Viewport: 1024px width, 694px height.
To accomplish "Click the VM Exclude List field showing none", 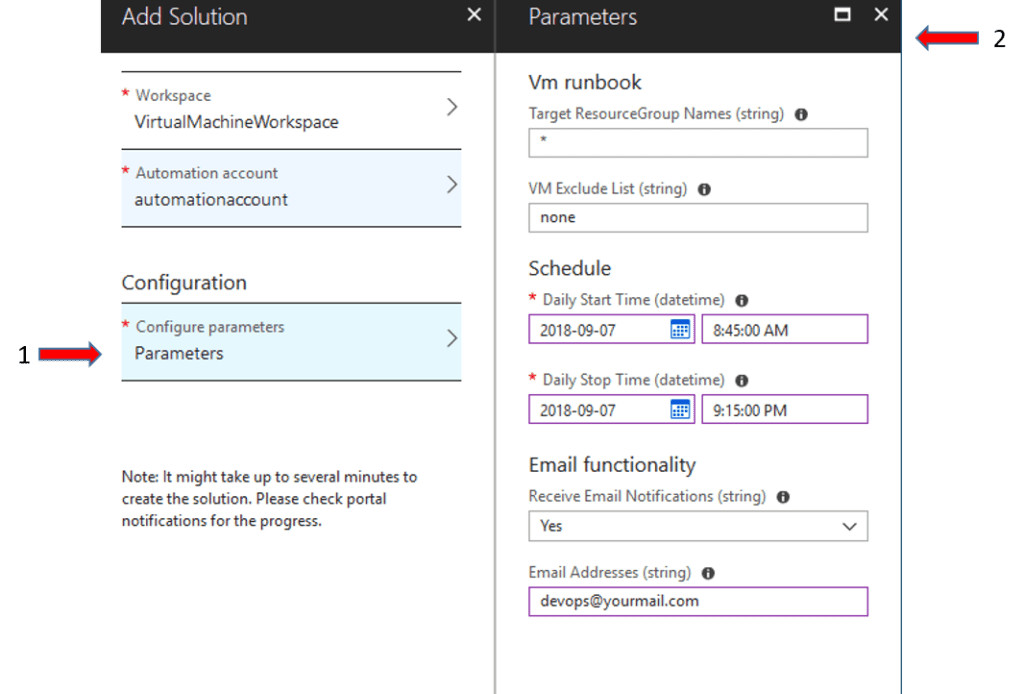I will (x=697, y=217).
